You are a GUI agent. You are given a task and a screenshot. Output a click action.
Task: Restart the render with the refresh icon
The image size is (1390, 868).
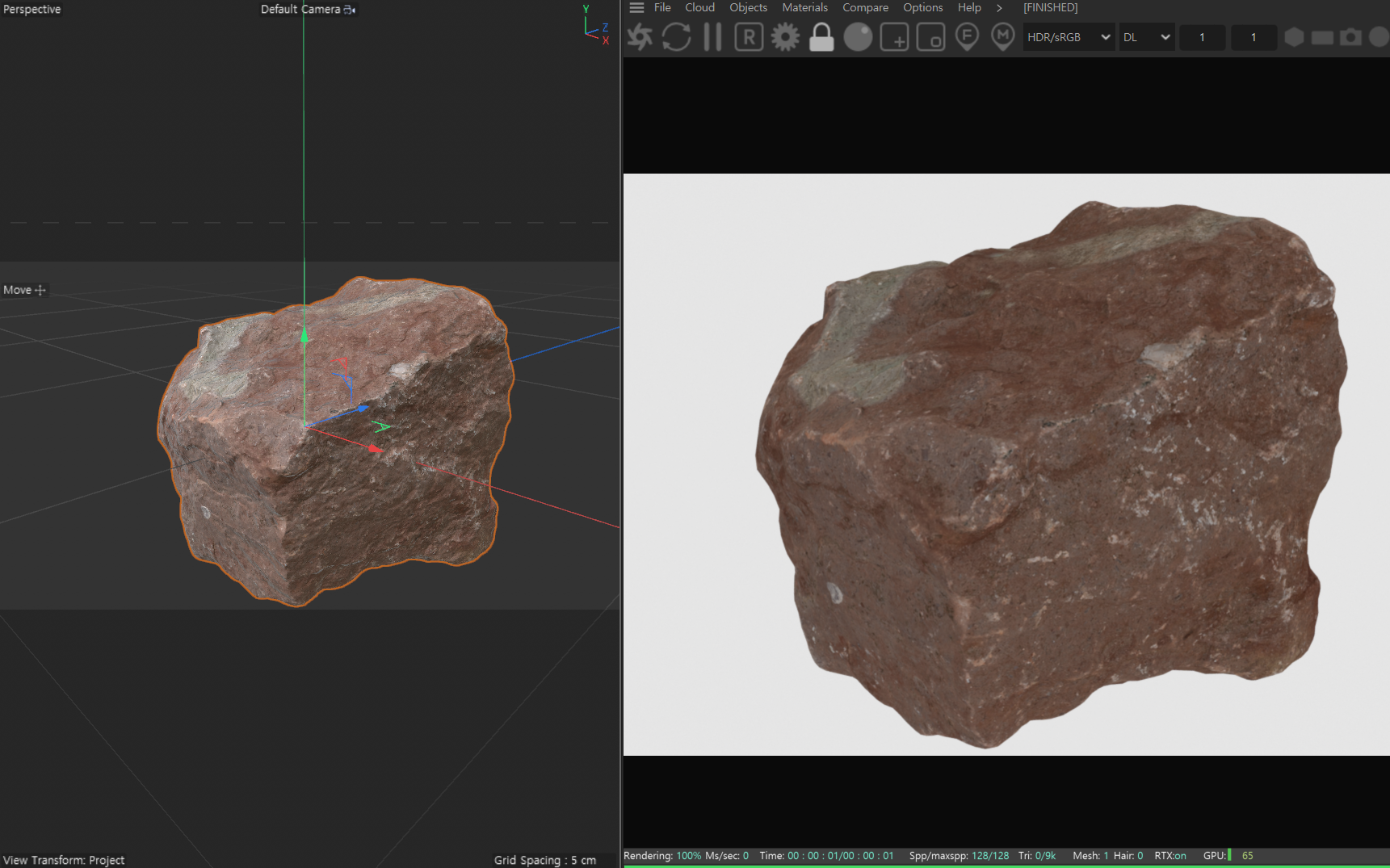pos(676,37)
